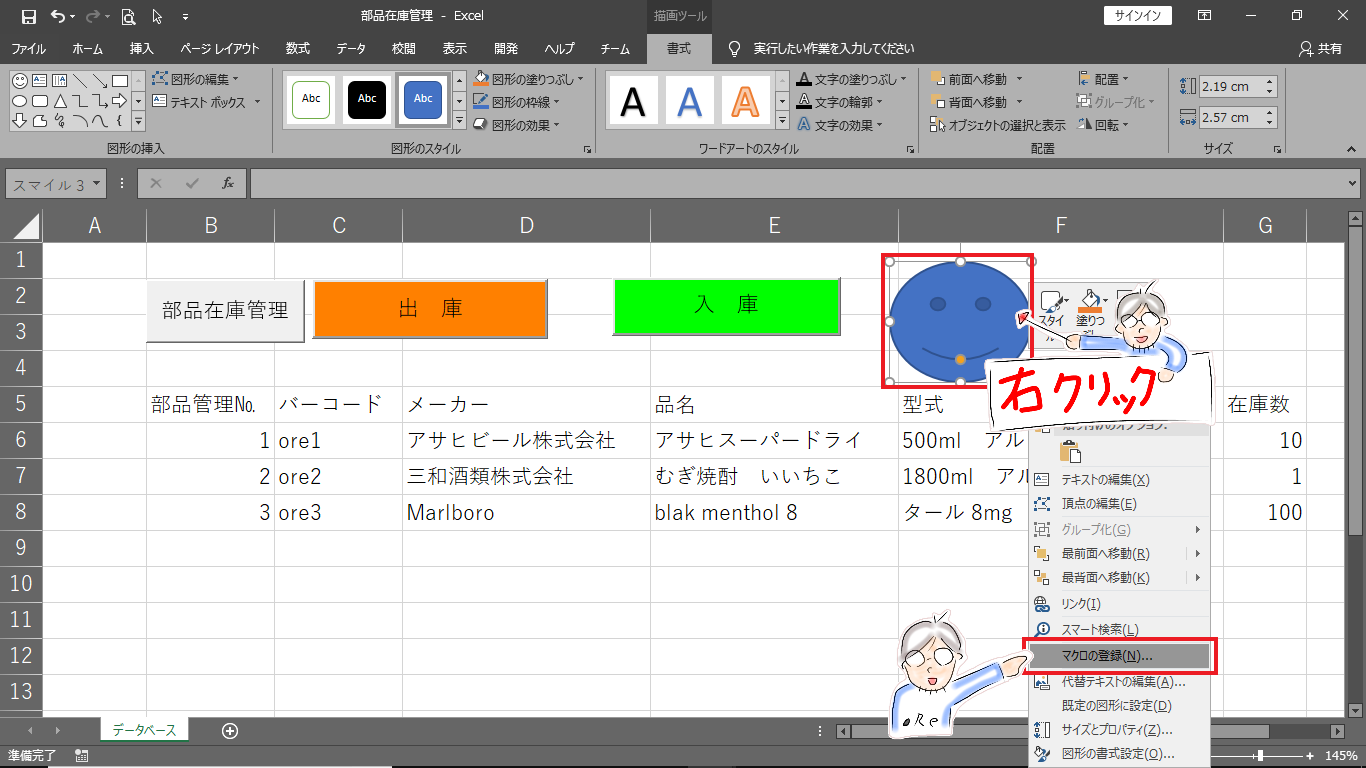Click the 入庫 green button
This screenshot has width=1366, height=768.
[x=727, y=306]
